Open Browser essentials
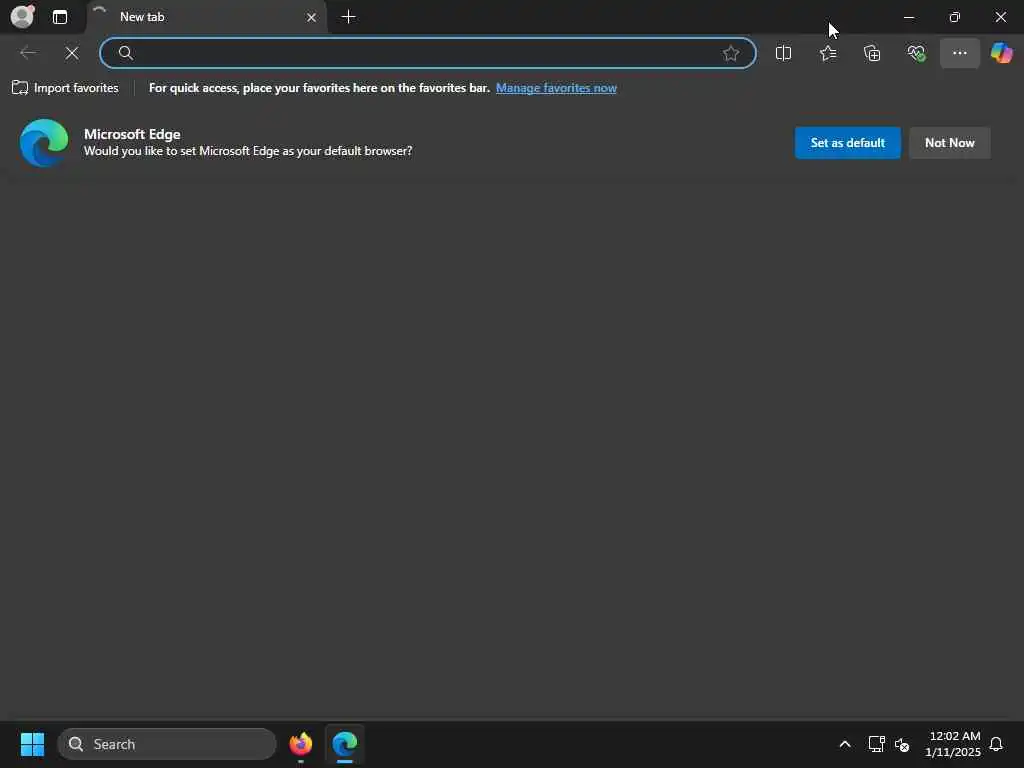 click(x=916, y=53)
